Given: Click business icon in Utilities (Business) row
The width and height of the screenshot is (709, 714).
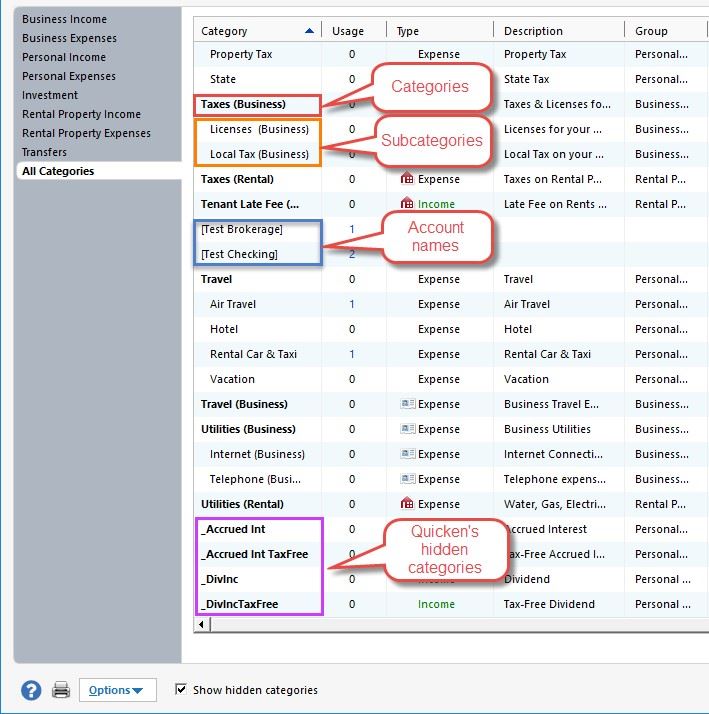Looking at the screenshot, I should (x=406, y=429).
